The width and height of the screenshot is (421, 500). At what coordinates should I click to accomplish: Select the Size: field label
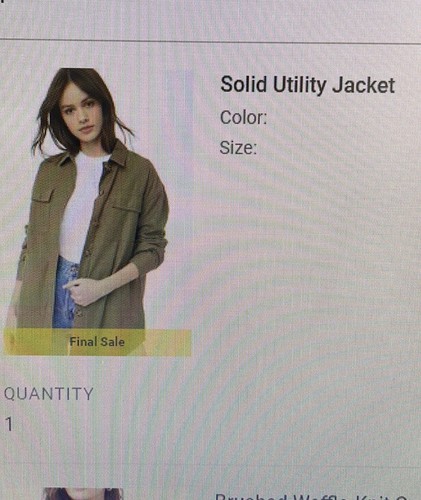click(238, 147)
